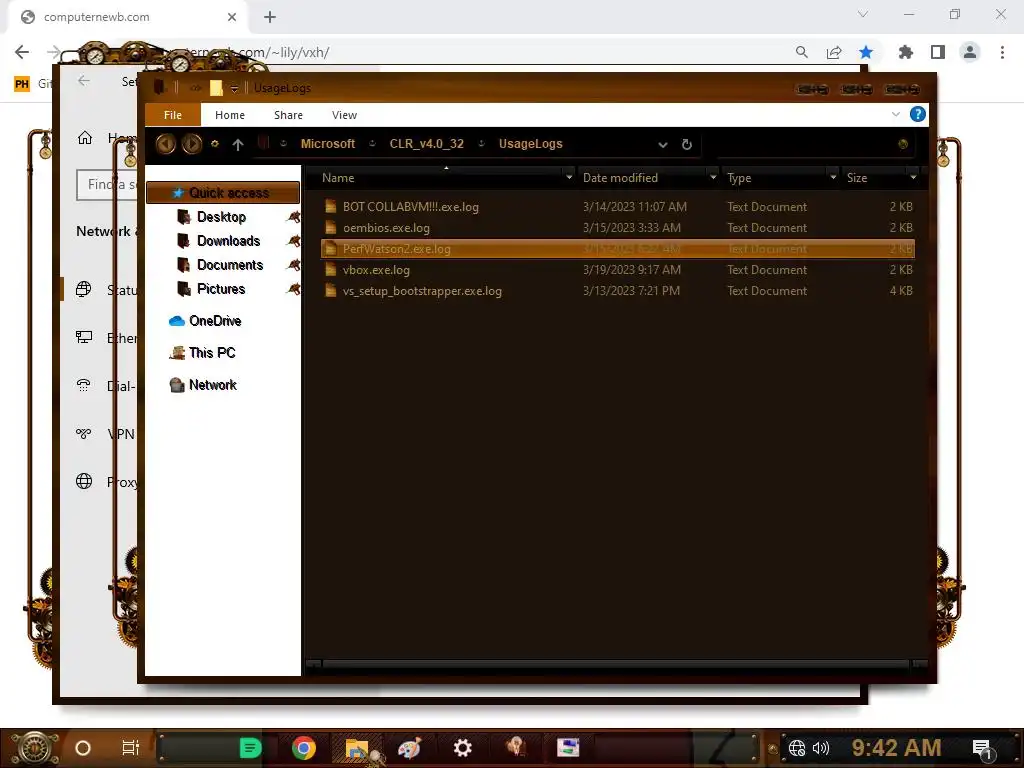
Task: Open Settings gear on taskbar
Action: click(463, 748)
